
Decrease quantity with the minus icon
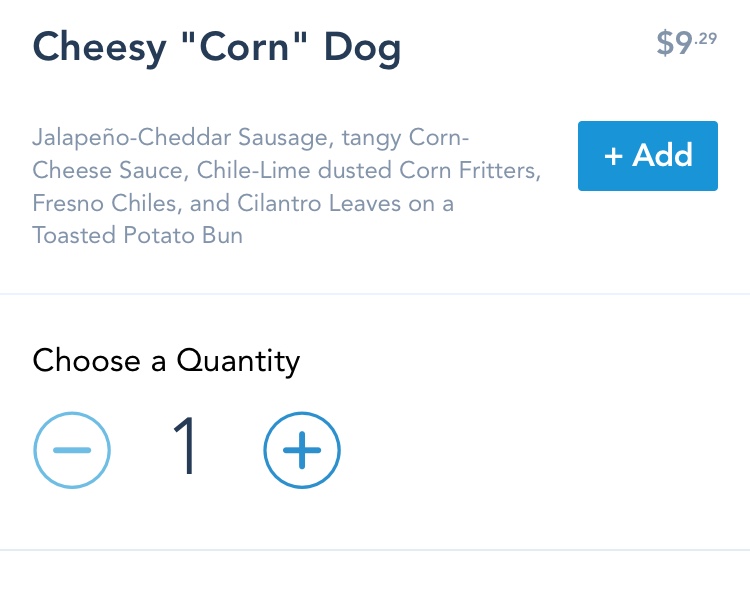[72, 450]
